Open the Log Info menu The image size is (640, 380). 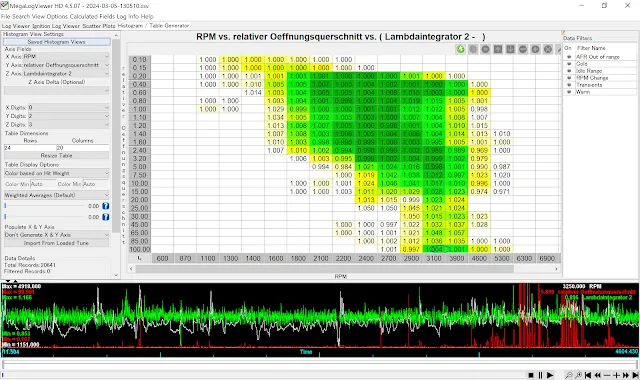click(x=128, y=17)
